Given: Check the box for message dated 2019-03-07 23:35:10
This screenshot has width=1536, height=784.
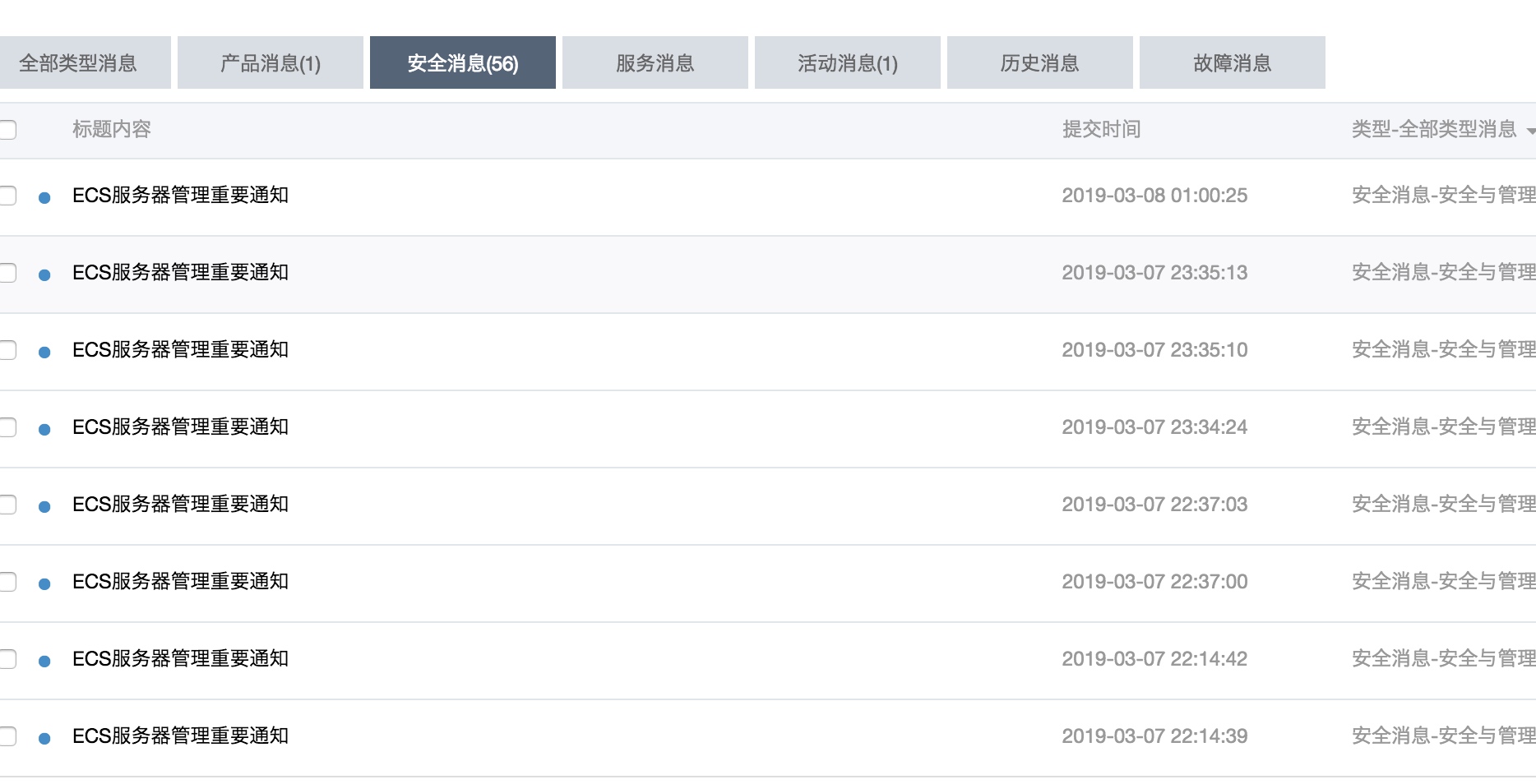Looking at the screenshot, I should (7, 350).
